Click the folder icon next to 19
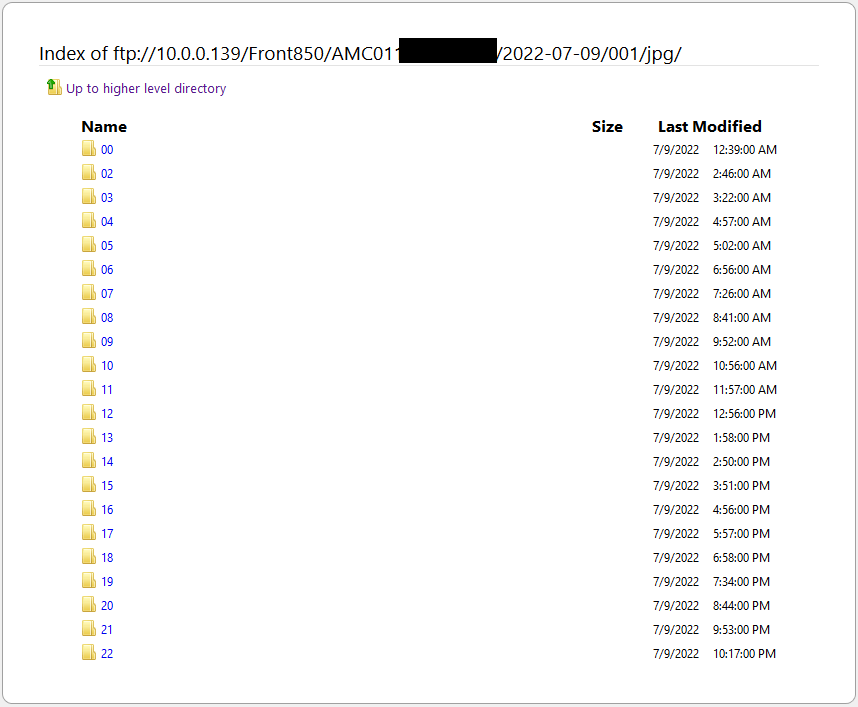Viewport: 858px width, 707px height. point(89,582)
